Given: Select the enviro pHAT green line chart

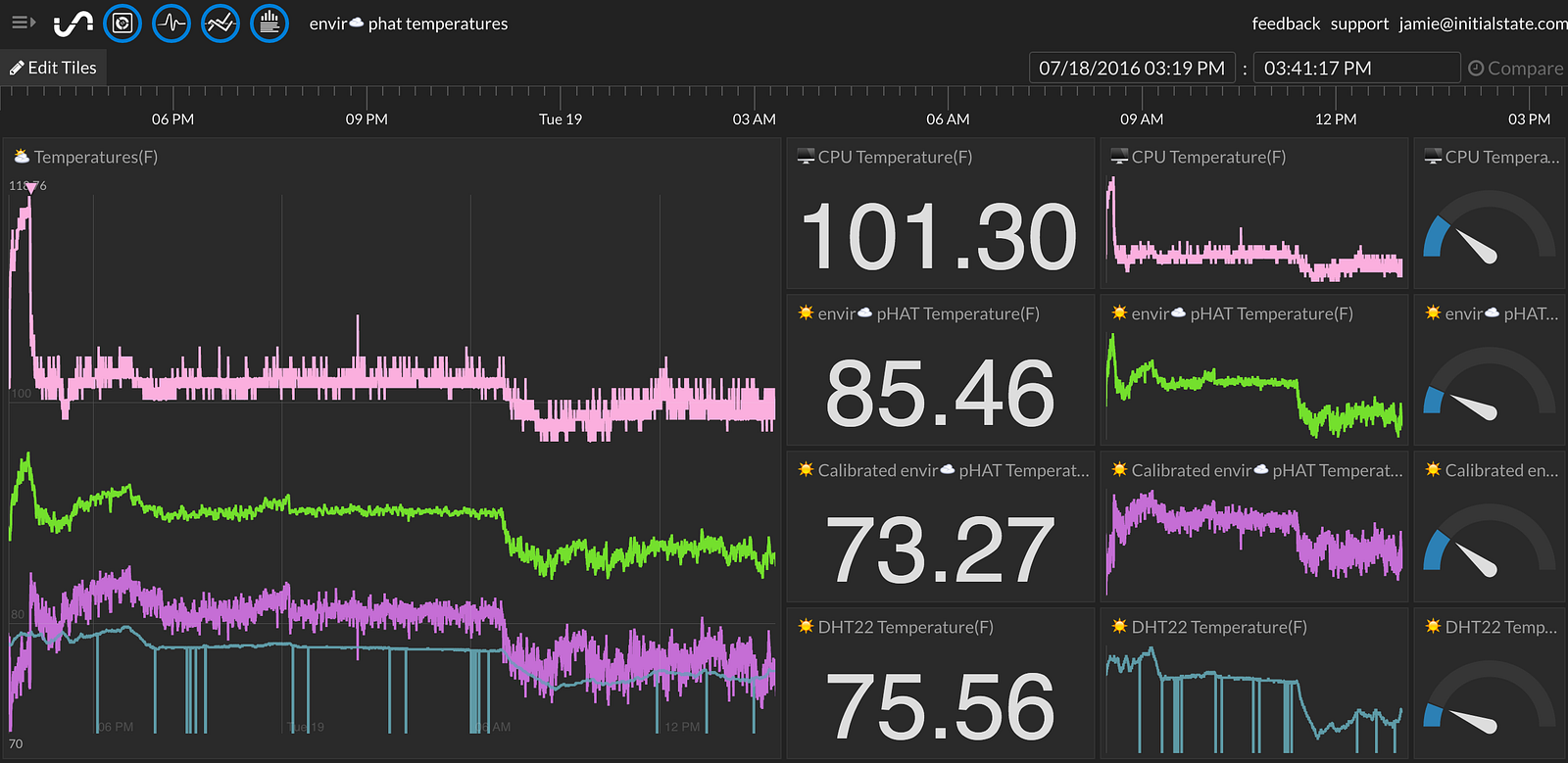Looking at the screenshot, I should (1254, 385).
